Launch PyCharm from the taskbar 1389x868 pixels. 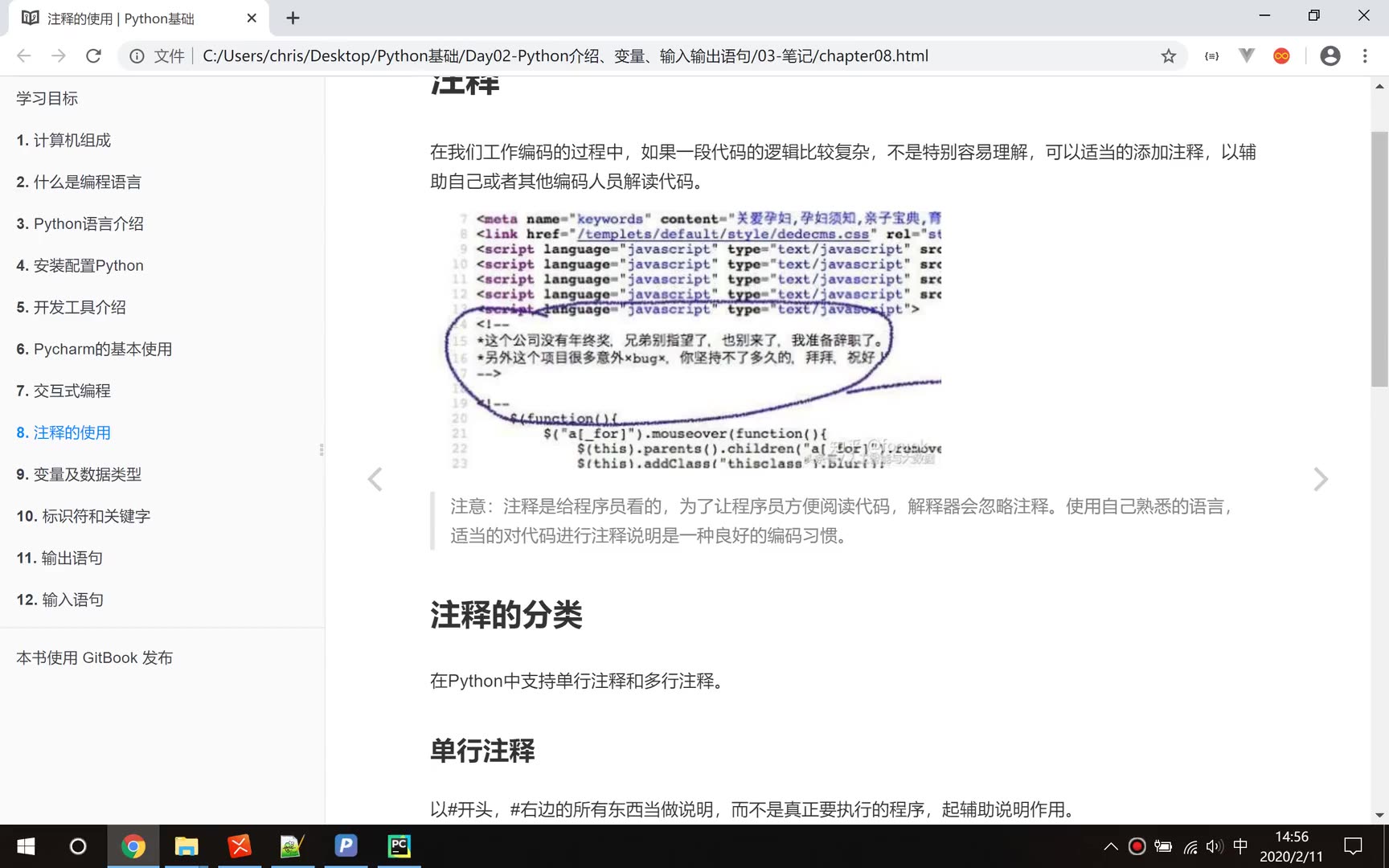pyautogui.click(x=399, y=845)
